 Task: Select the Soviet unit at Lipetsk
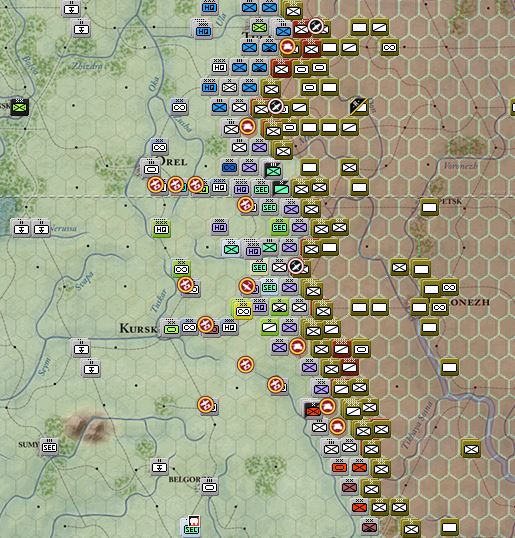tap(430, 208)
